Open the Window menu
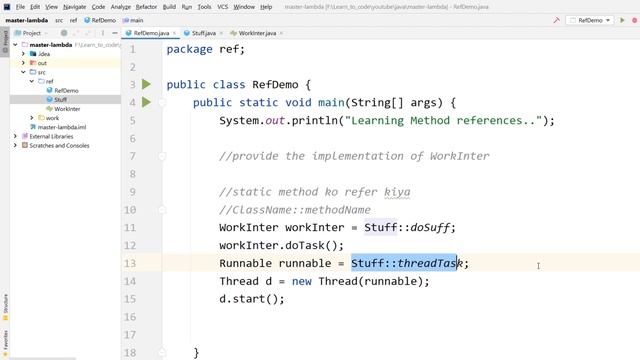Viewport: 640px width, 360px height. point(244,7)
